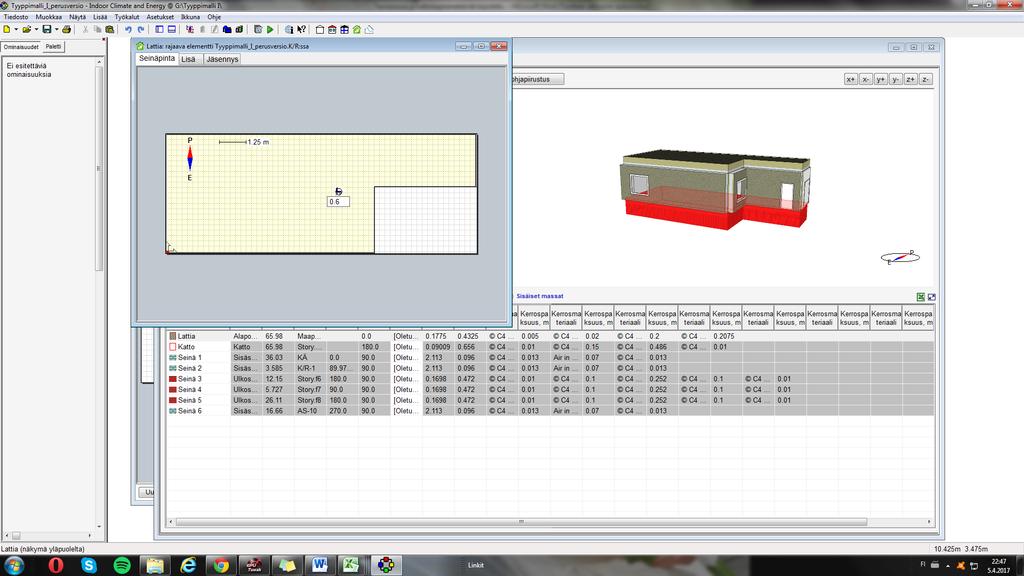Expand the dropdown arrow beside the Open folder icon
1024x576 pixels.
[x=36, y=29]
